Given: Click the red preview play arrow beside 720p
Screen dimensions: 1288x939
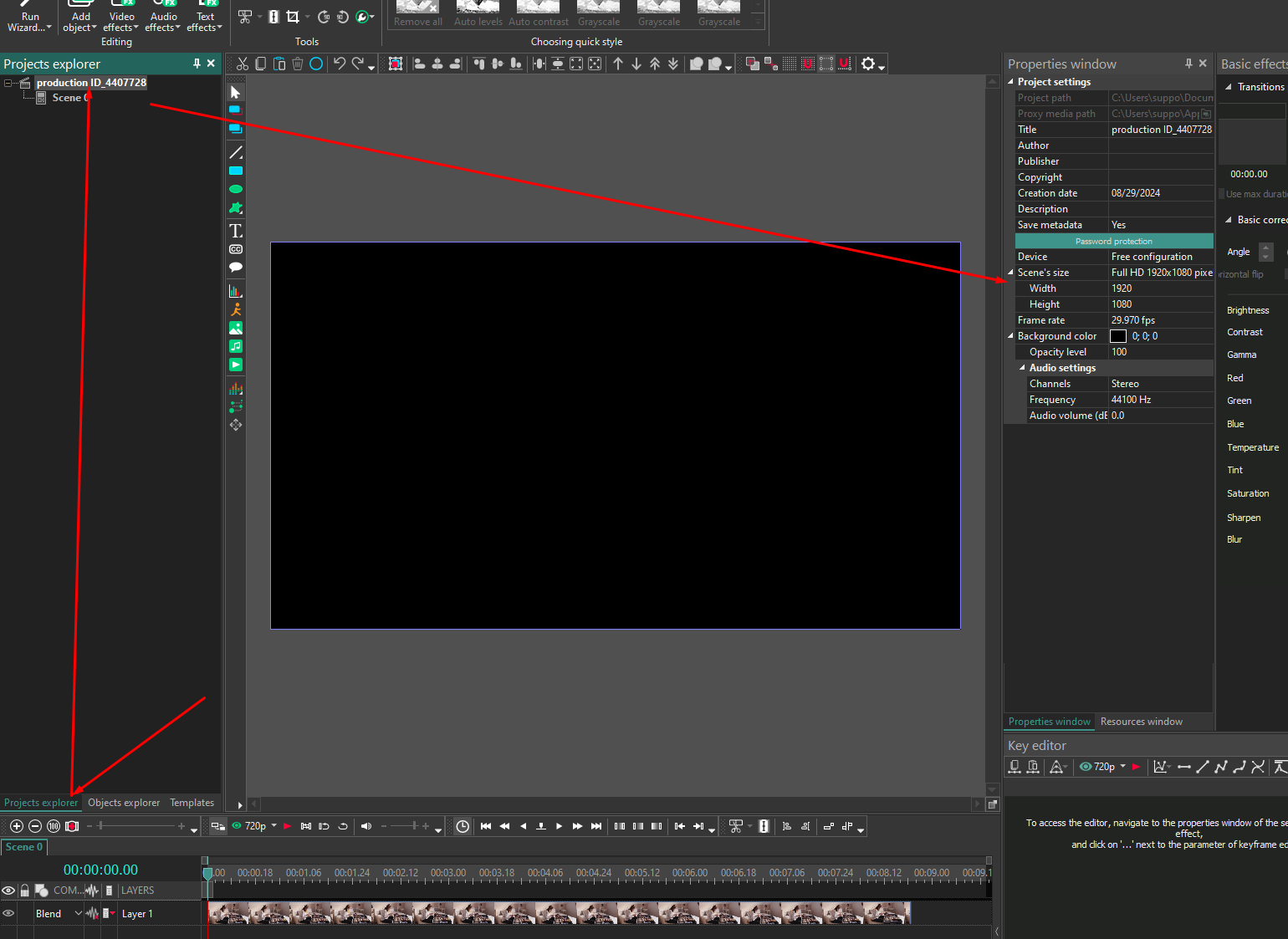Looking at the screenshot, I should [287, 826].
